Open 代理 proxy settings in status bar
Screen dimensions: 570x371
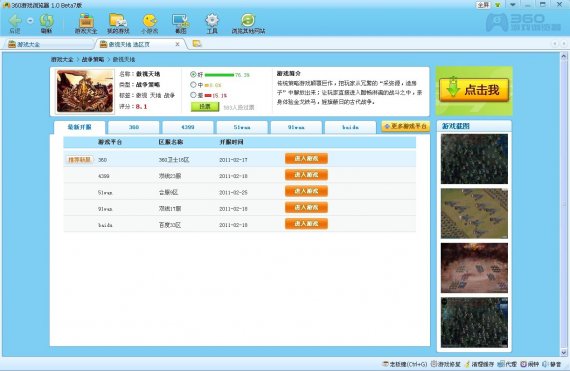point(507,364)
